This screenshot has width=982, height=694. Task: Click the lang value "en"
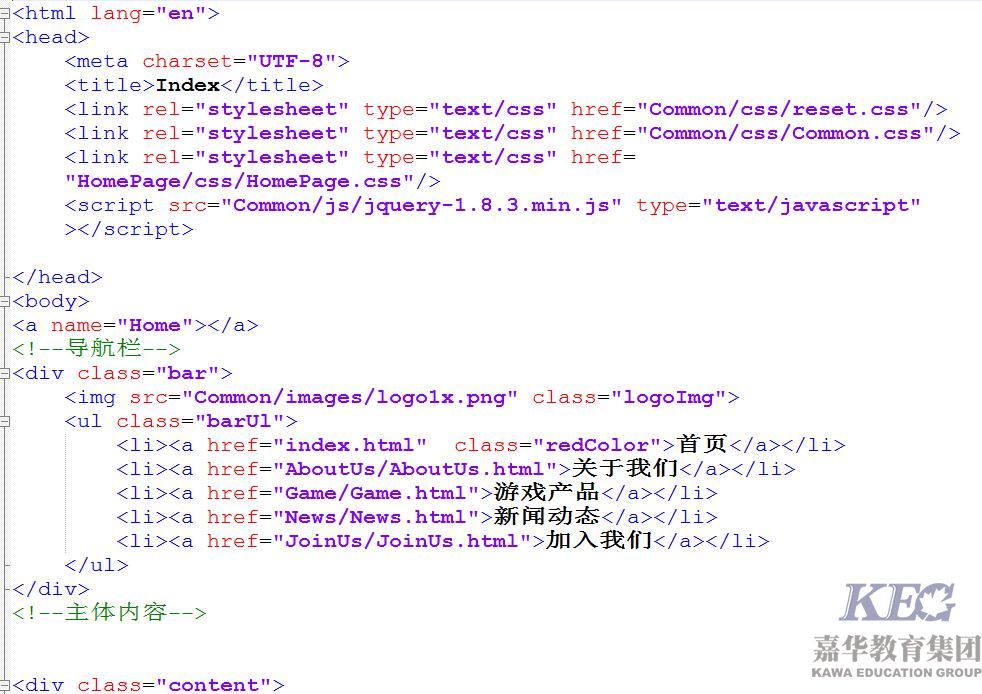pos(181,13)
